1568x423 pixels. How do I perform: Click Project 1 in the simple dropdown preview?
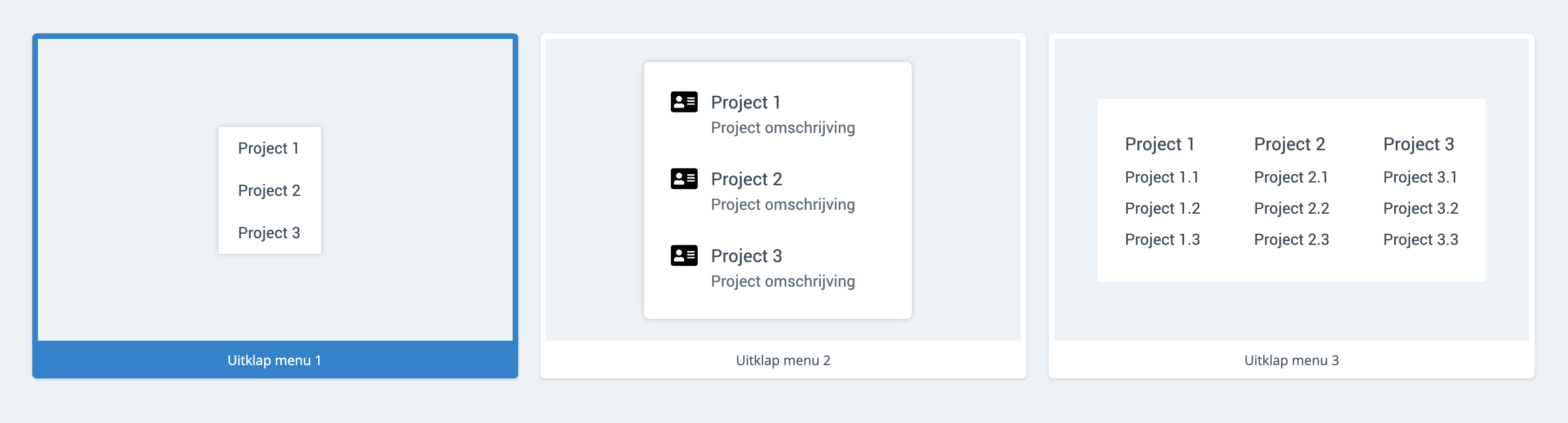269,148
